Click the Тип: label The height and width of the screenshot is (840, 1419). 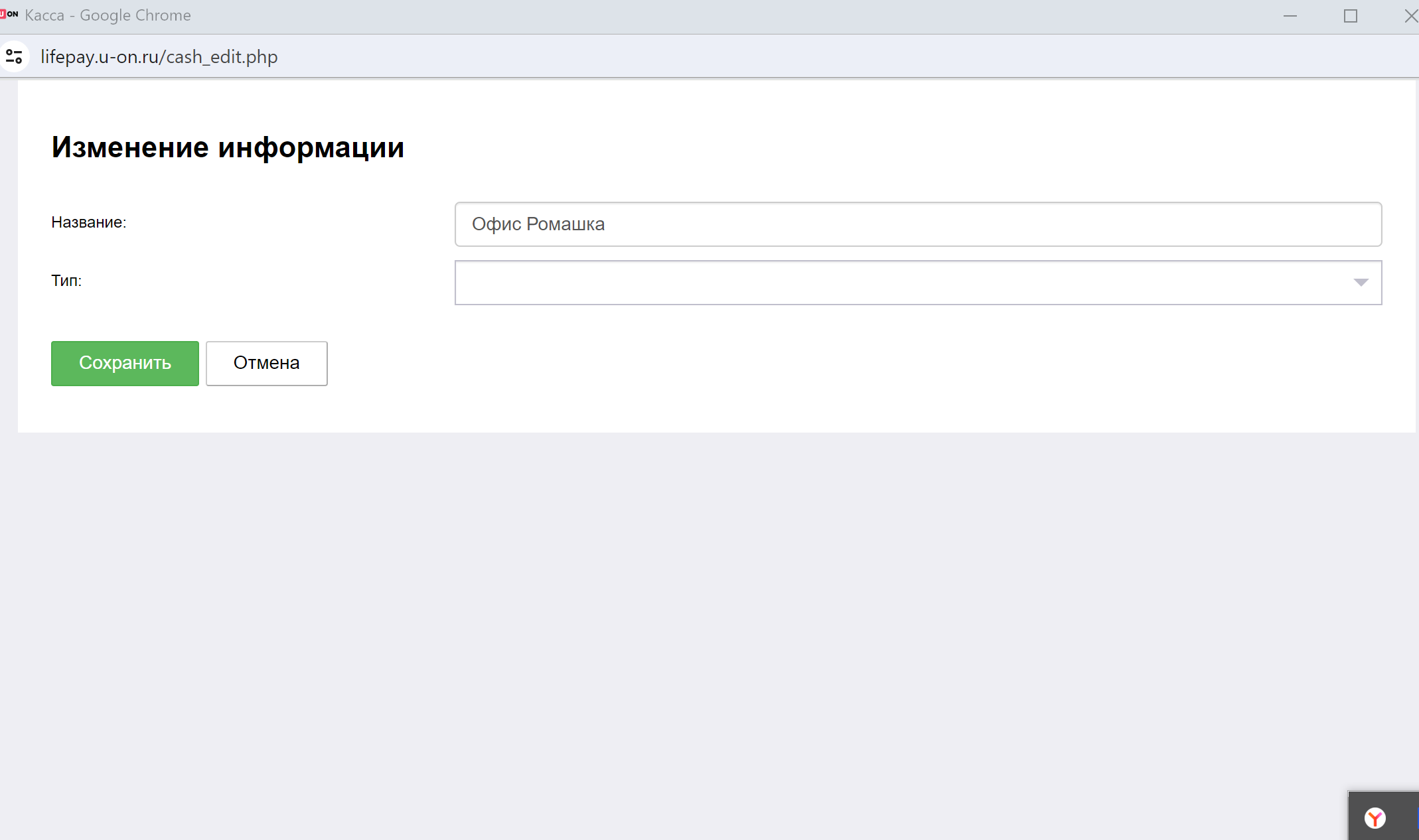click(66, 281)
